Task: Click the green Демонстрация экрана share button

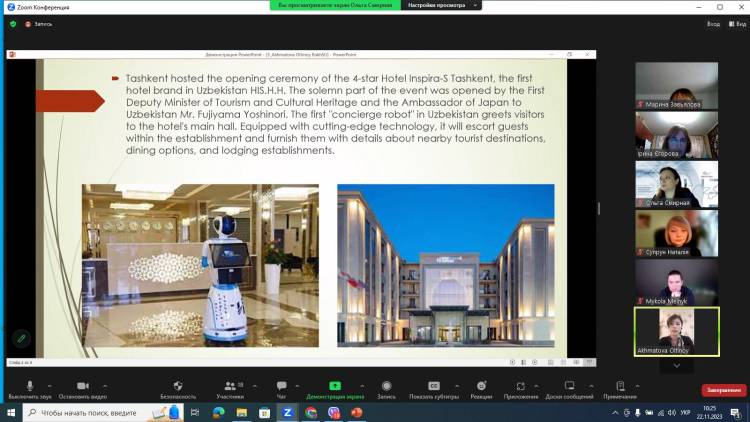Action: pyautogui.click(x=334, y=386)
